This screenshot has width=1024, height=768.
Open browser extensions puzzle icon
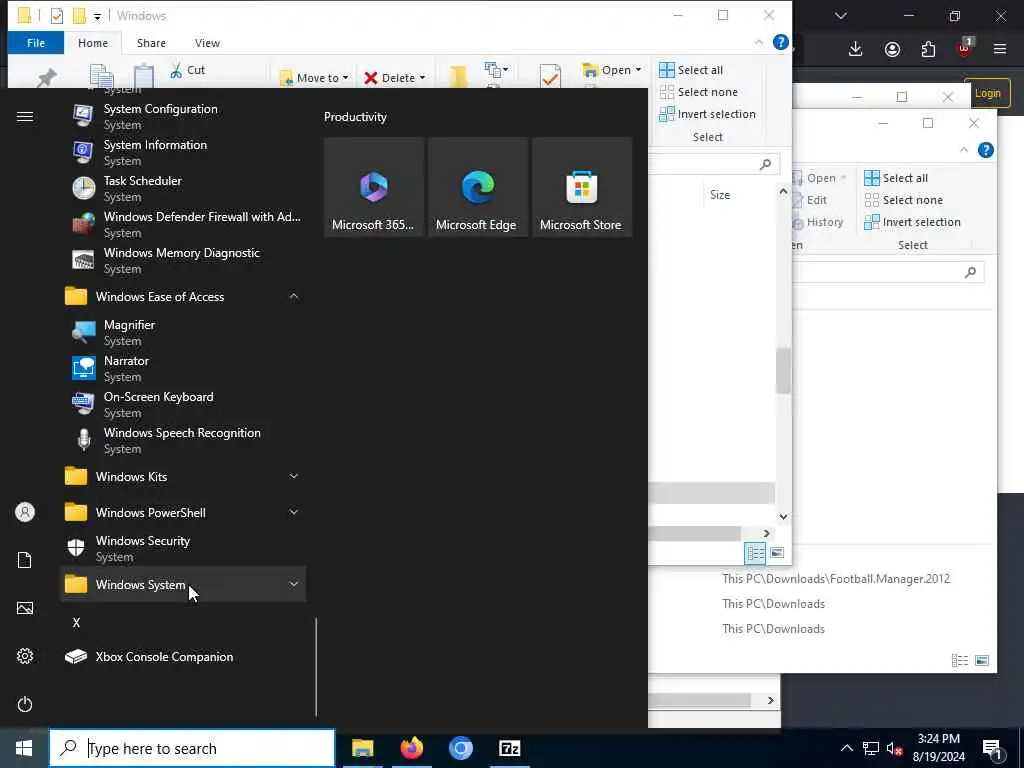928,49
